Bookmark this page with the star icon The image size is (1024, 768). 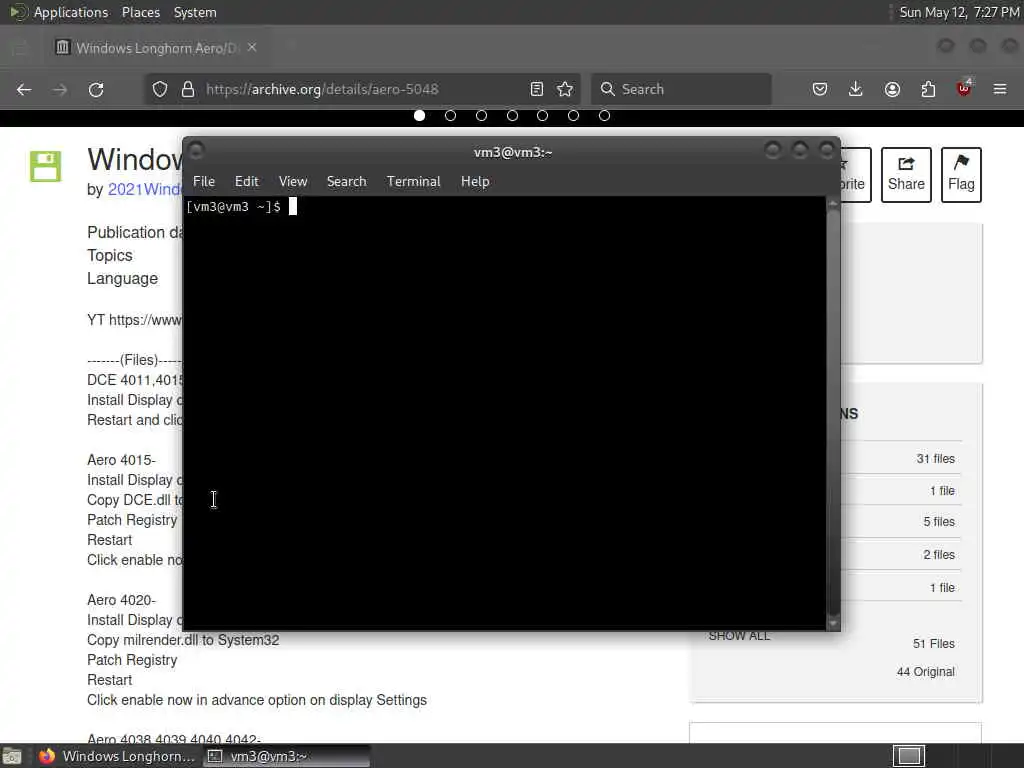coord(565,89)
